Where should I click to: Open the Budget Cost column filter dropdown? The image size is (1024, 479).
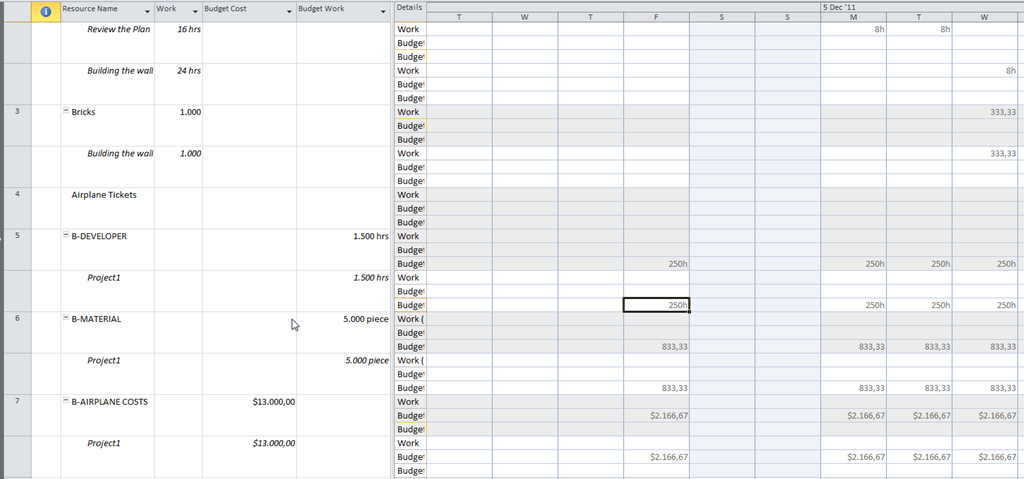(x=290, y=11)
